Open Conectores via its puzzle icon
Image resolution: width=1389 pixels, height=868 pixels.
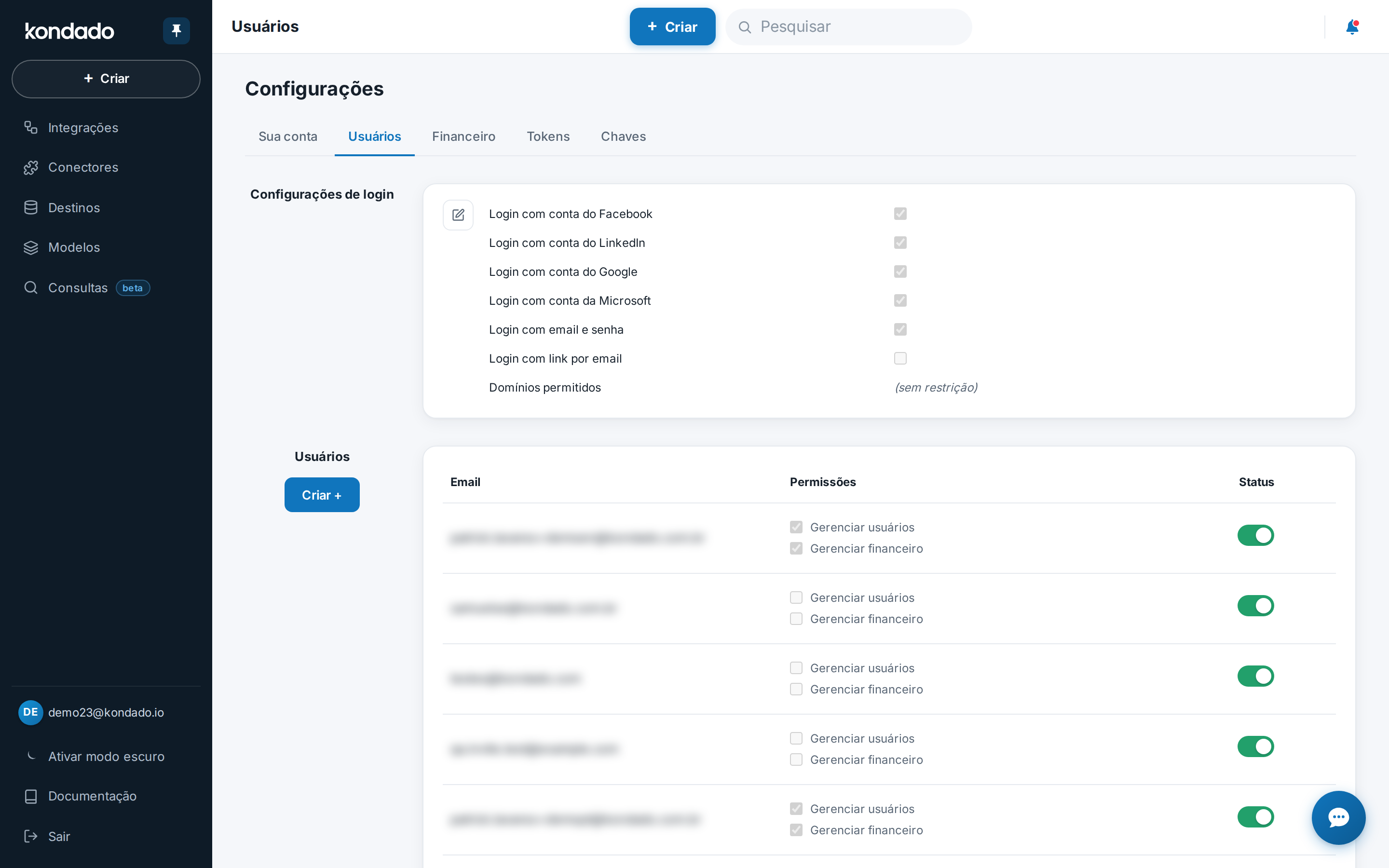click(31, 168)
